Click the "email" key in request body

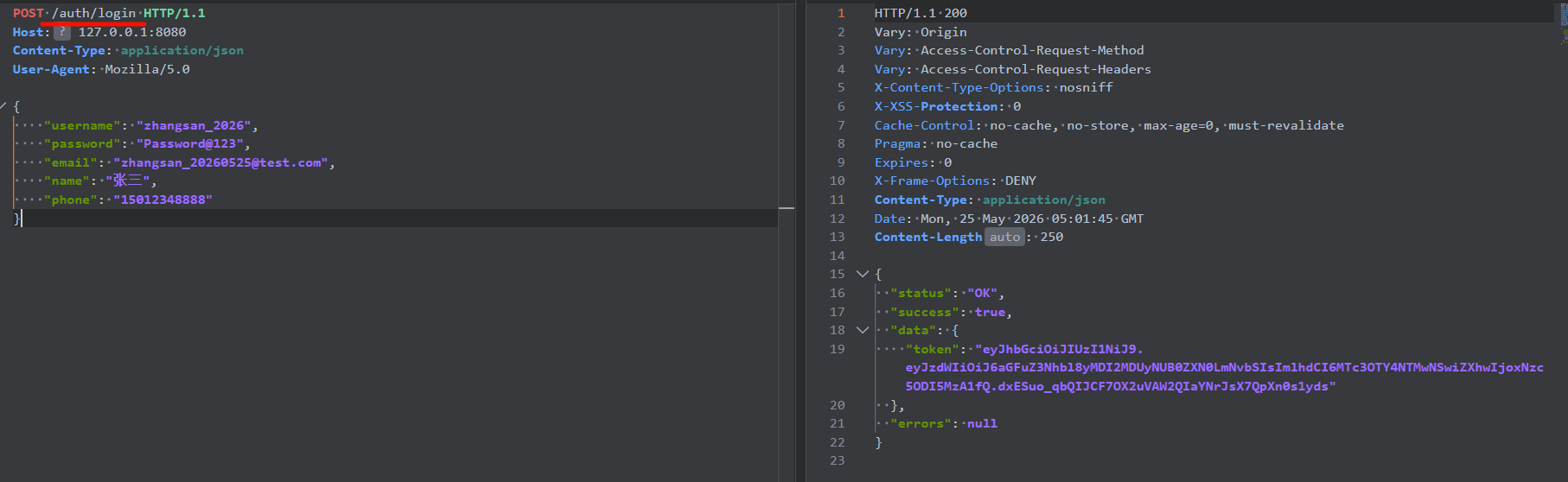tap(71, 162)
